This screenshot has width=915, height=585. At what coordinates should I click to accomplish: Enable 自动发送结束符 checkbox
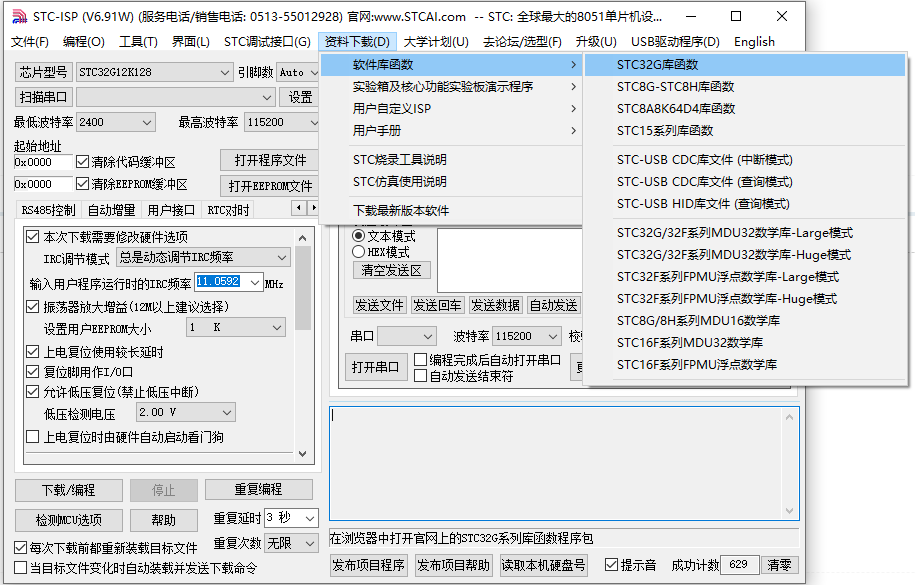tap(420, 376)
